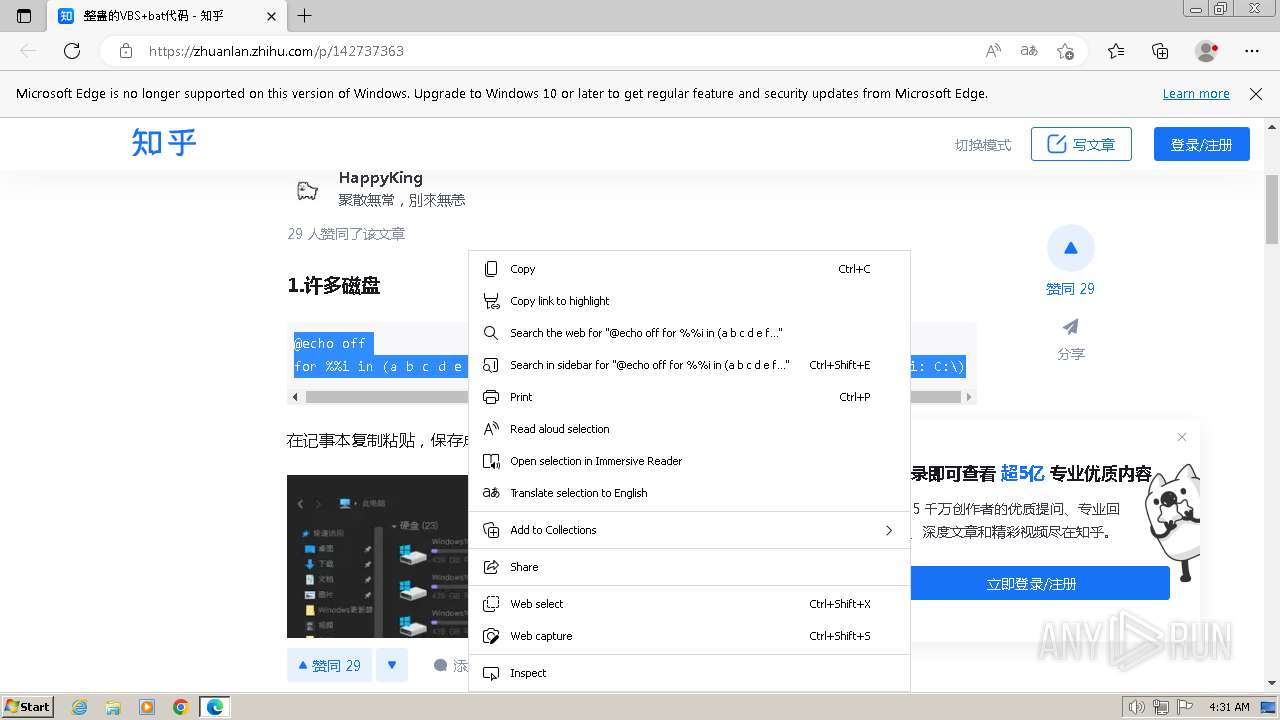Choose Translate selection to English
This screenshot has height=720, width=1280.
coord(689,493)
